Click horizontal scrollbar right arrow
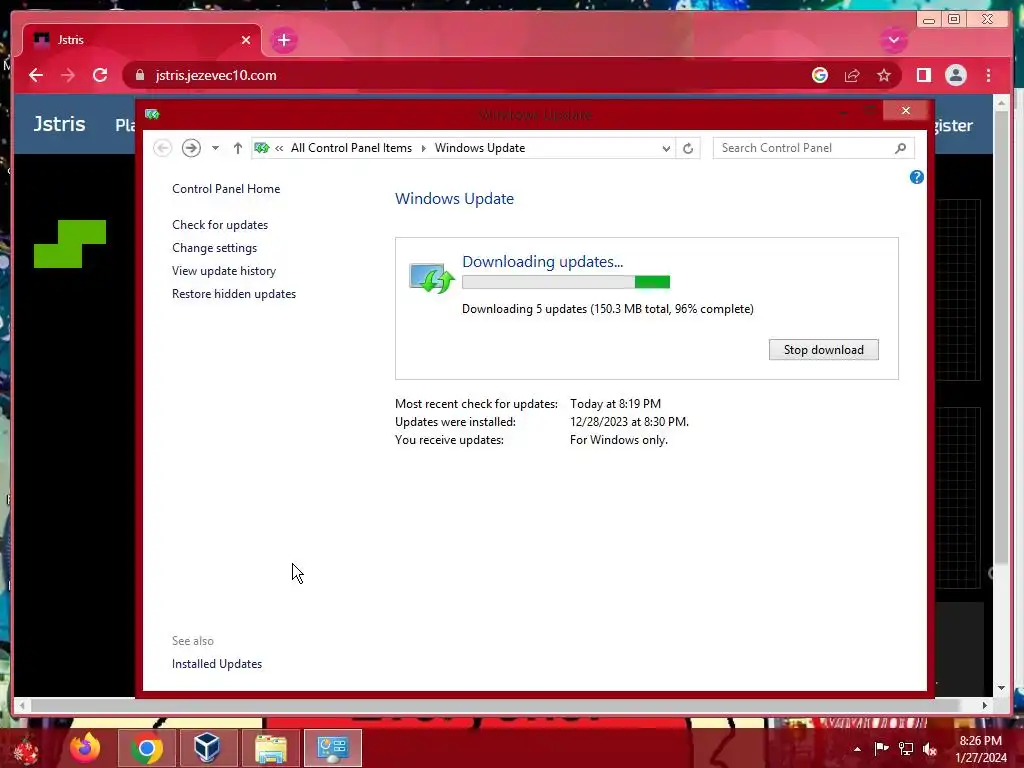Screen dimensions: 1024x768 point(985,705)
